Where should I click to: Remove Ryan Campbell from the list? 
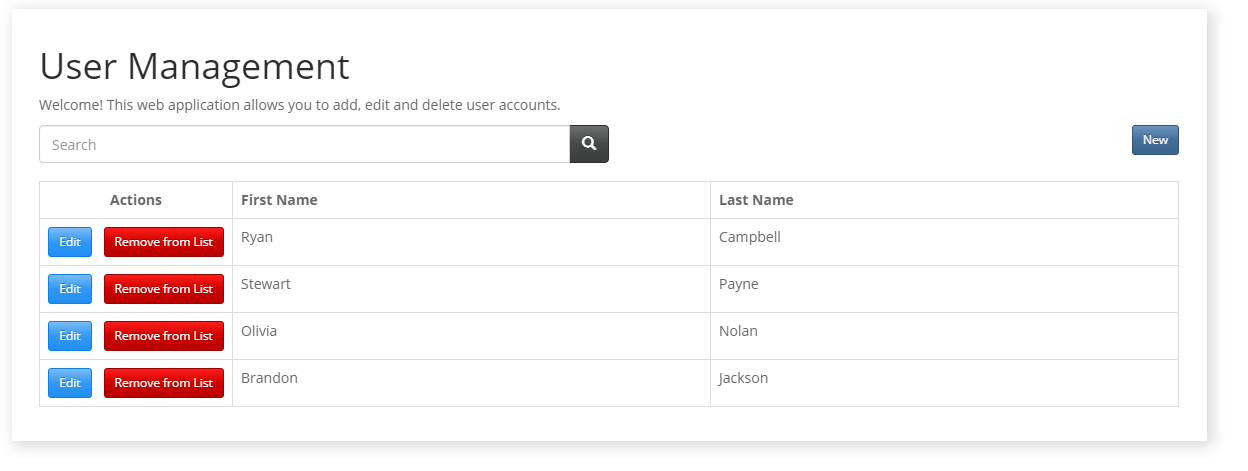(x=164, y=242)
